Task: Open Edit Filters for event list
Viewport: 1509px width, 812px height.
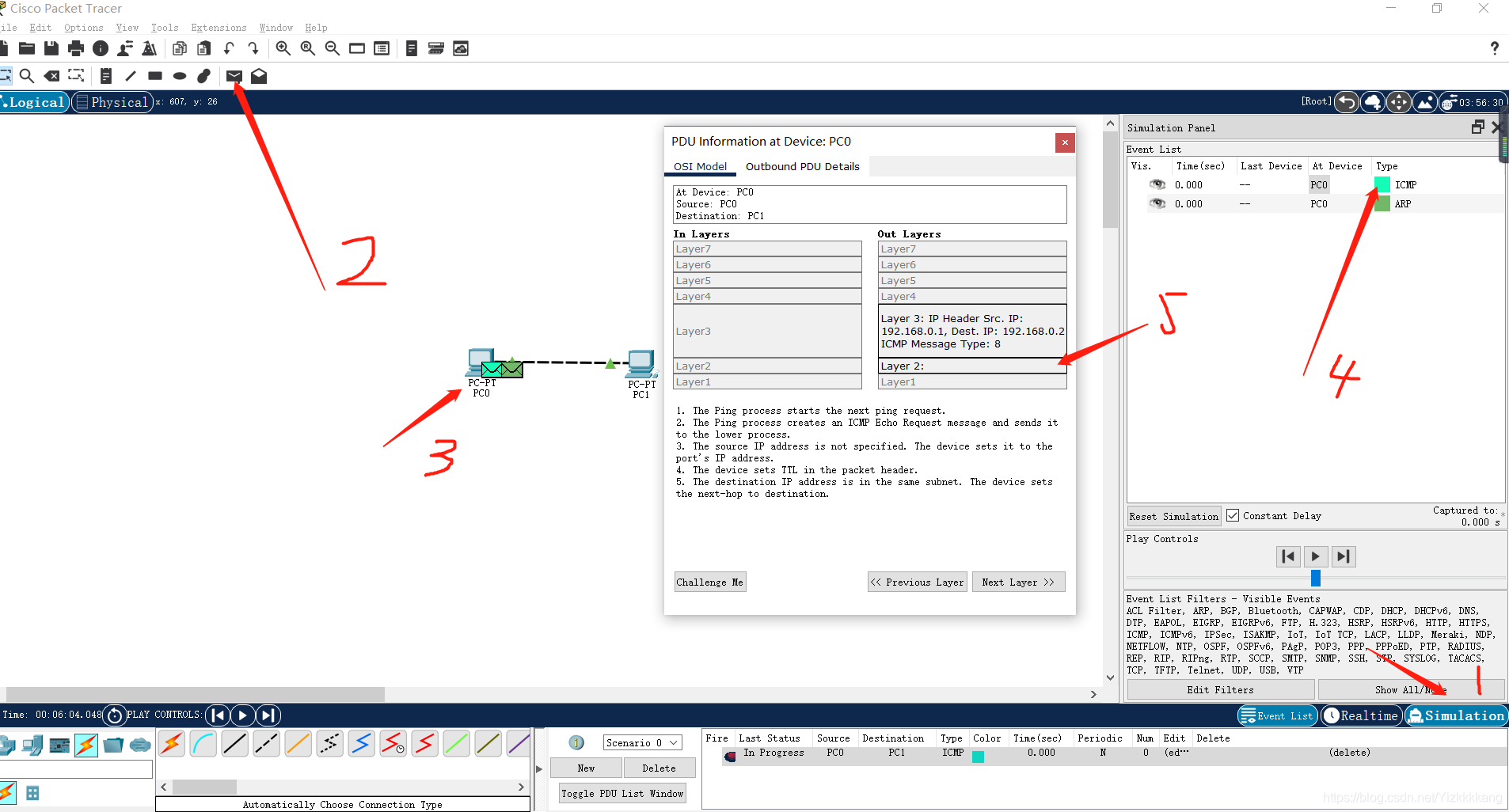Action: click(x=1220, y=690)
